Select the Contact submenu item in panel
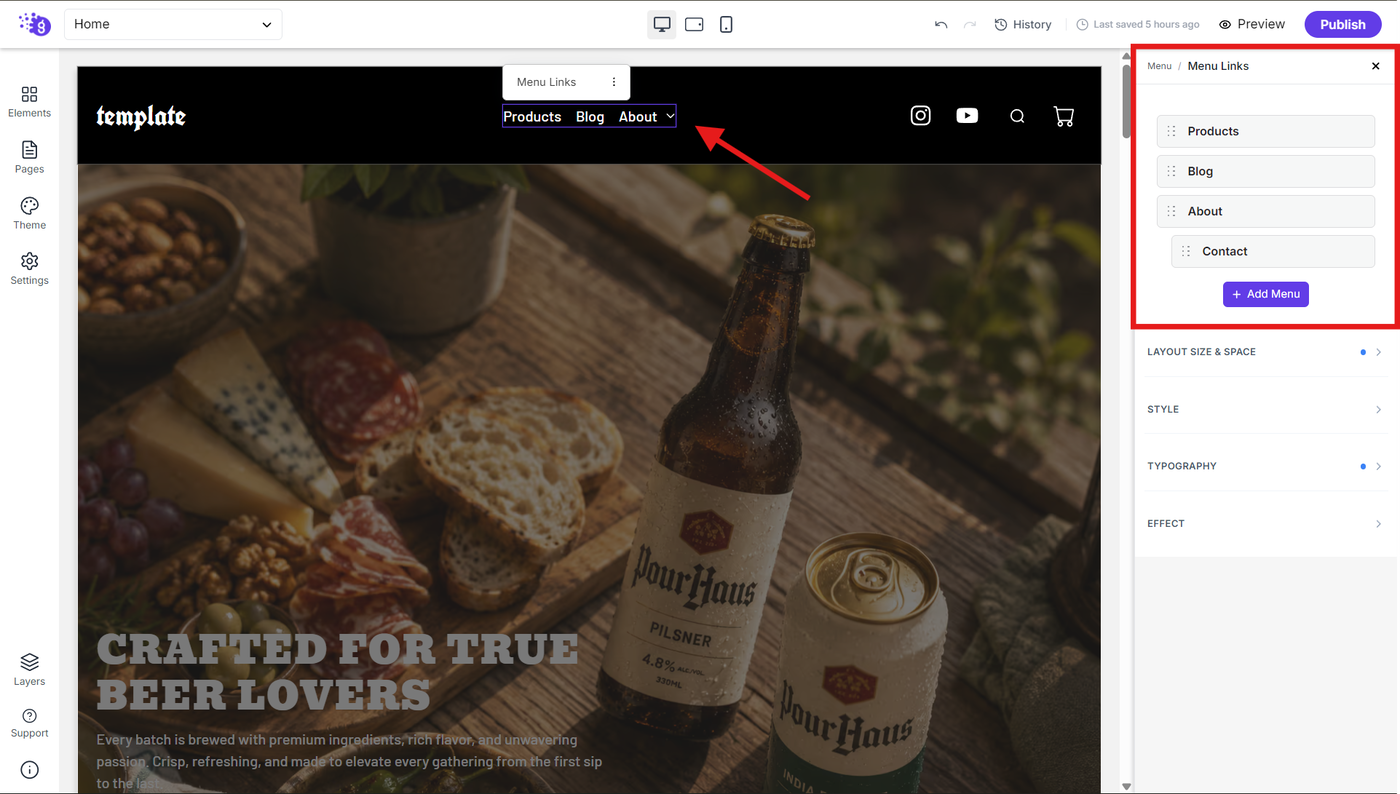This screenshot has width=1400, height=794. pyautogui.click(x=1273, y=251)
